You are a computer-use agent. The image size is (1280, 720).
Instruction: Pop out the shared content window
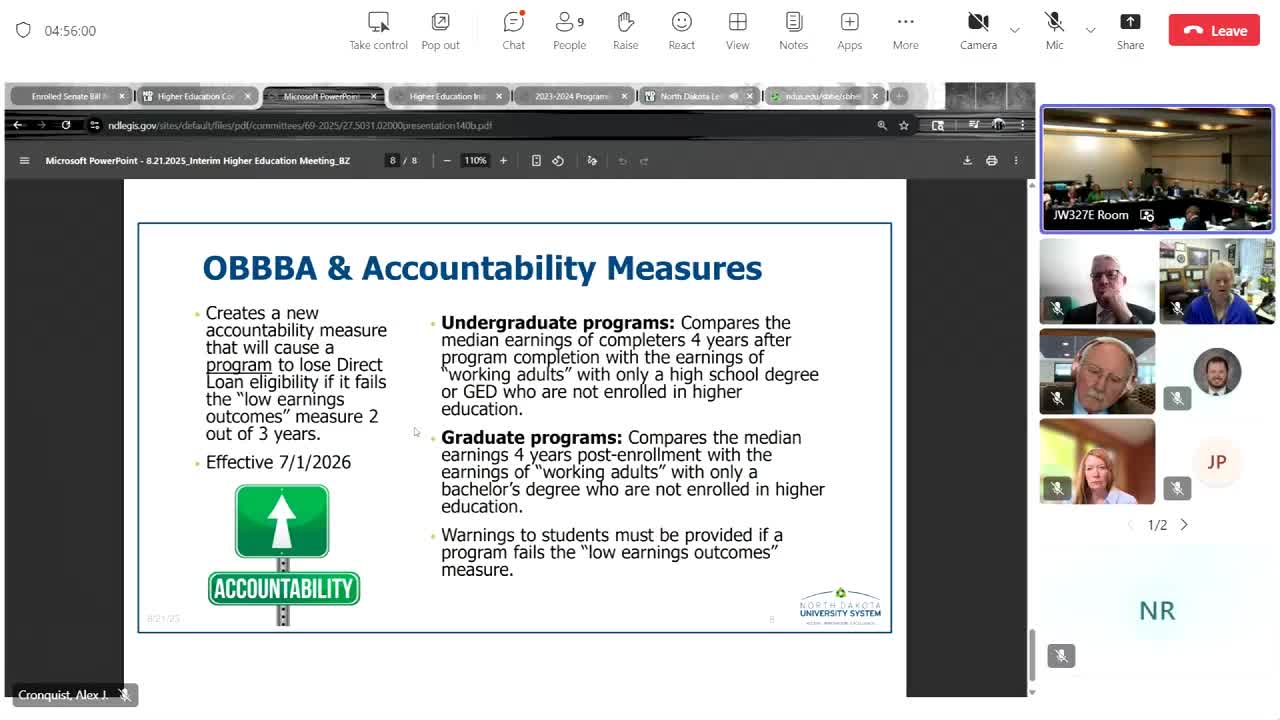coord(440,31)
